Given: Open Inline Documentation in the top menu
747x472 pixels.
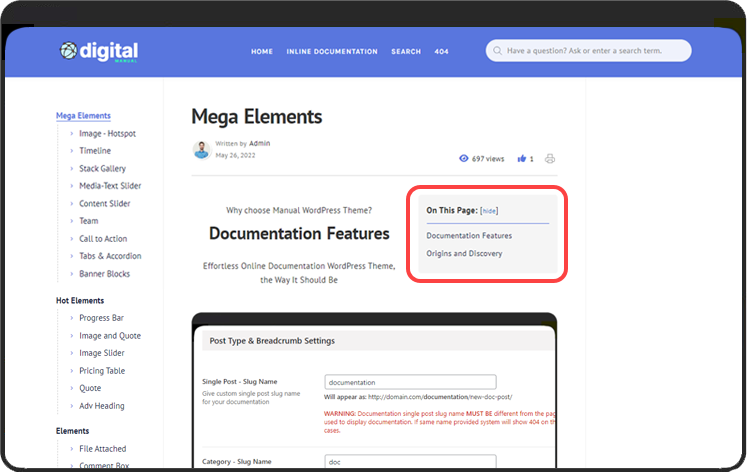Looking at the screenshot, I should tap(332, 51).
